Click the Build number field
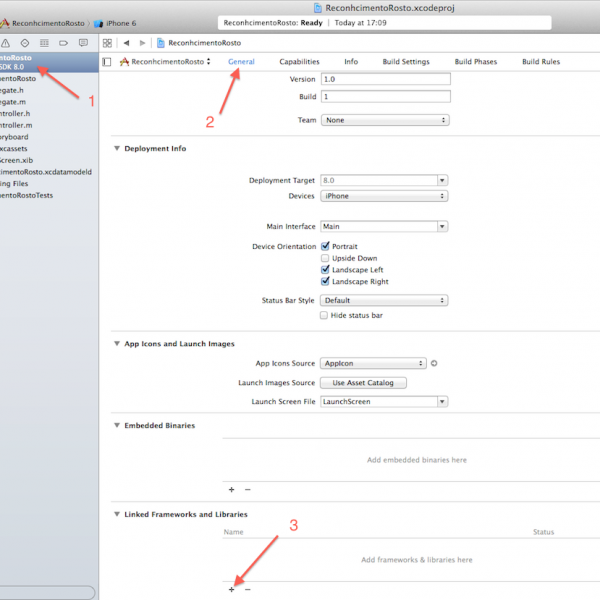Image resolution: width=600 pixels, height=600 pixels. click(x=386, y=96)
